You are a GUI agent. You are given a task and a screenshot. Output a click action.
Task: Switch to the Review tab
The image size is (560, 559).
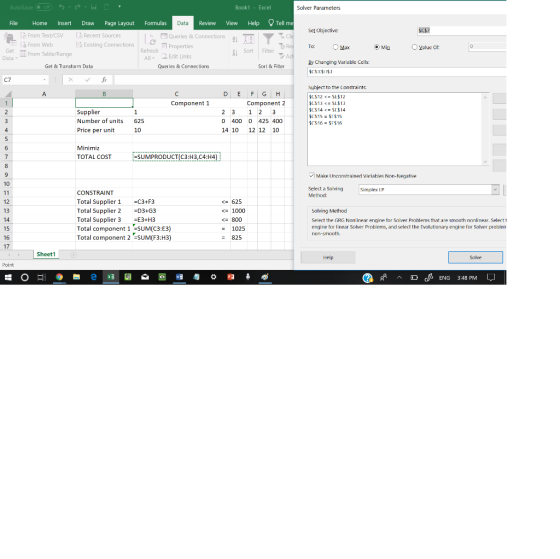coord(207,23)
